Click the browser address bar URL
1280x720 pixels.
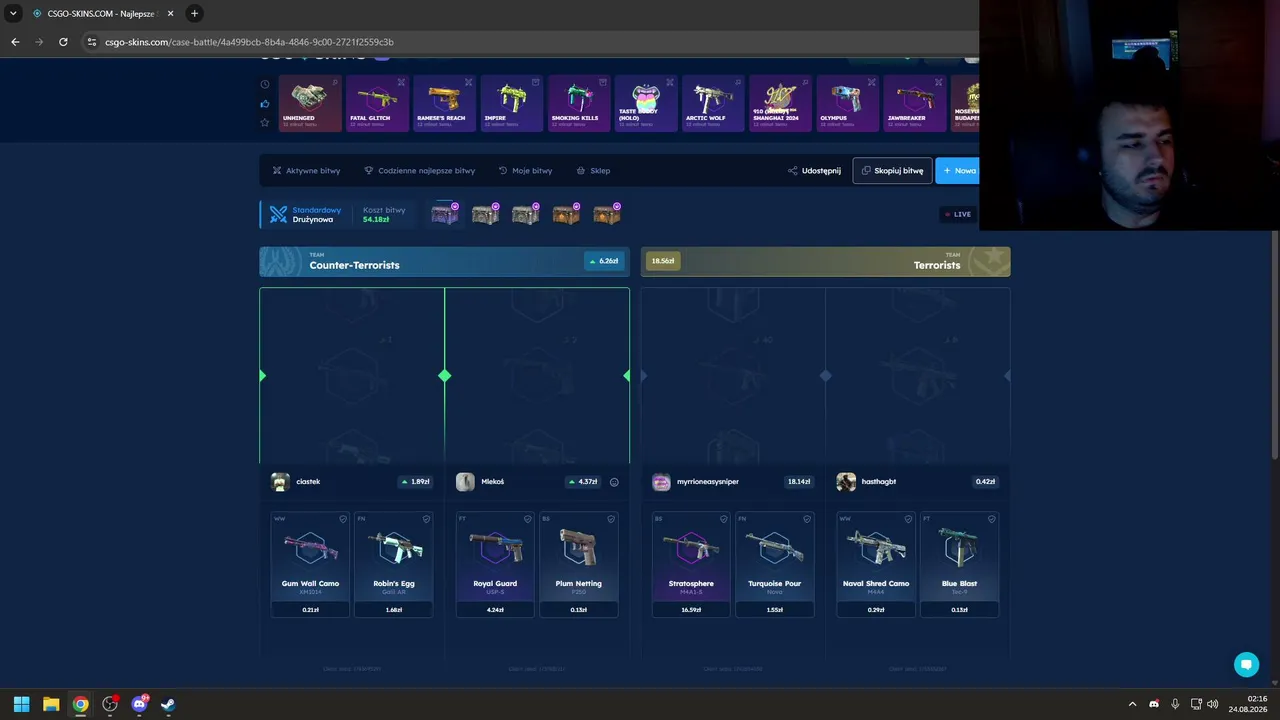[249, 42]
